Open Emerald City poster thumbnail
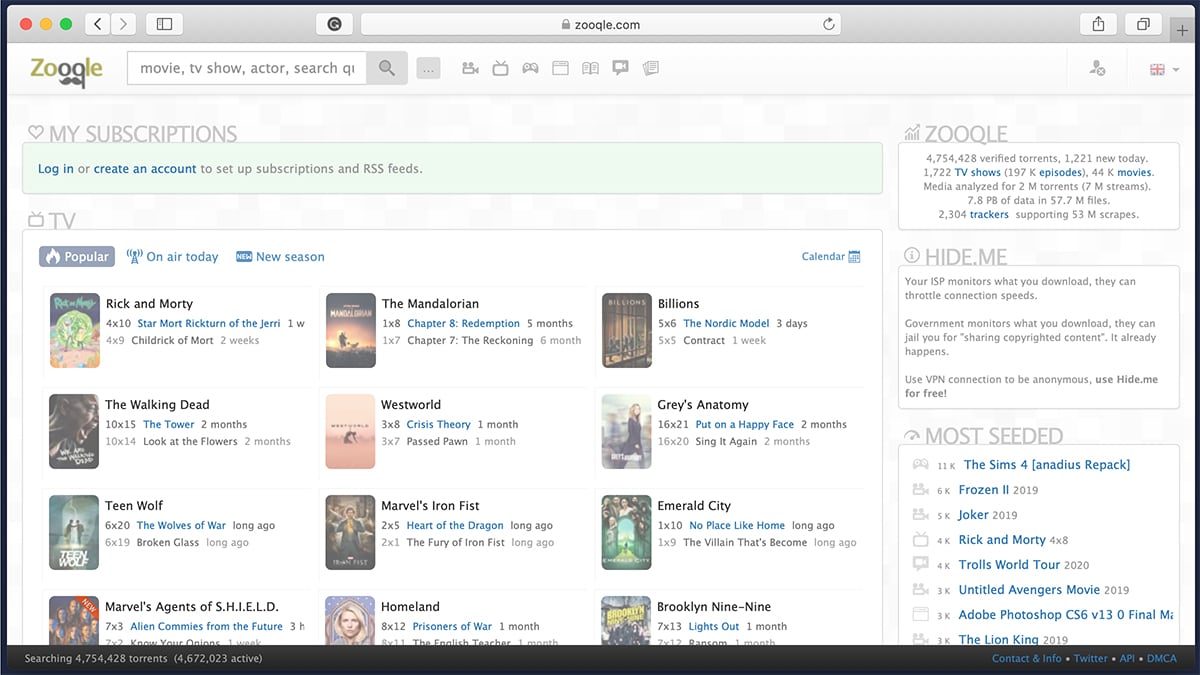The height and width of the screenshot is (675, 1200). 627,532
